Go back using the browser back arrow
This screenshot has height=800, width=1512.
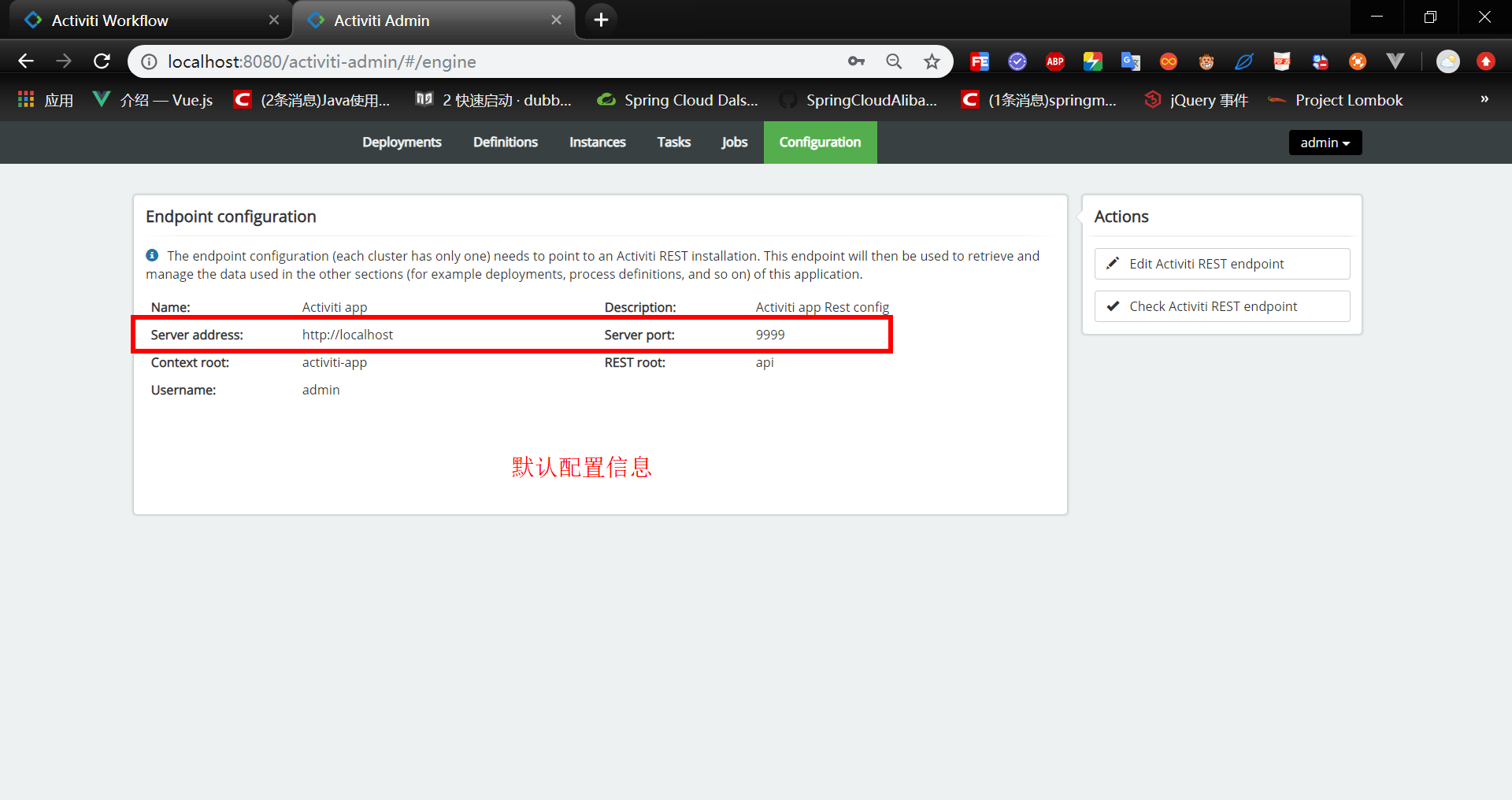point(26,61)
